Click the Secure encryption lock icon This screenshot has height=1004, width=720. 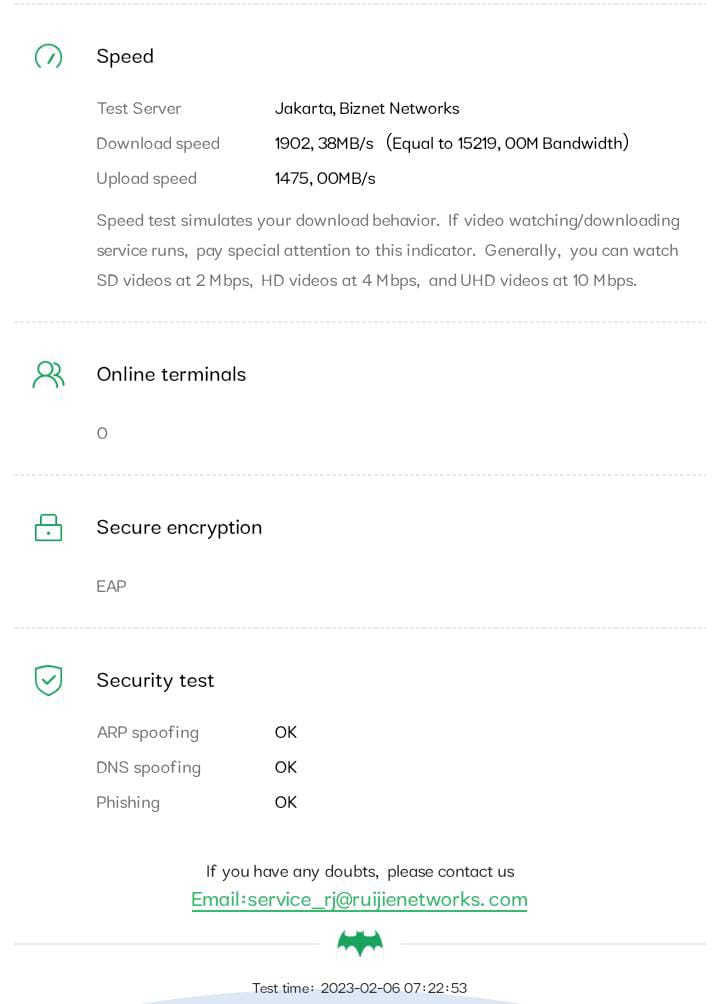point(48,527)
